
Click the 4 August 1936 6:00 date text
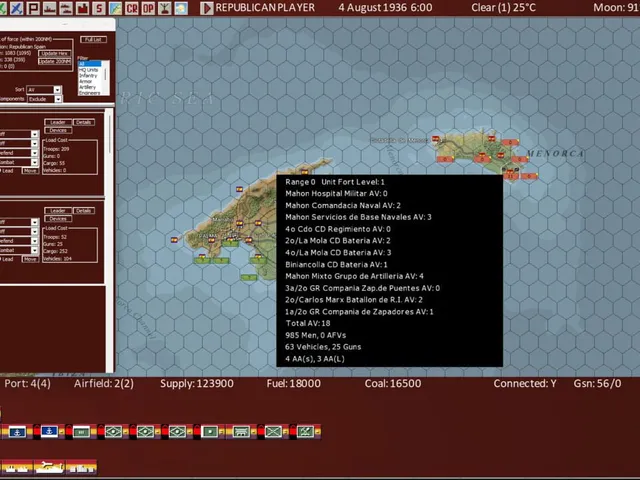385,8
